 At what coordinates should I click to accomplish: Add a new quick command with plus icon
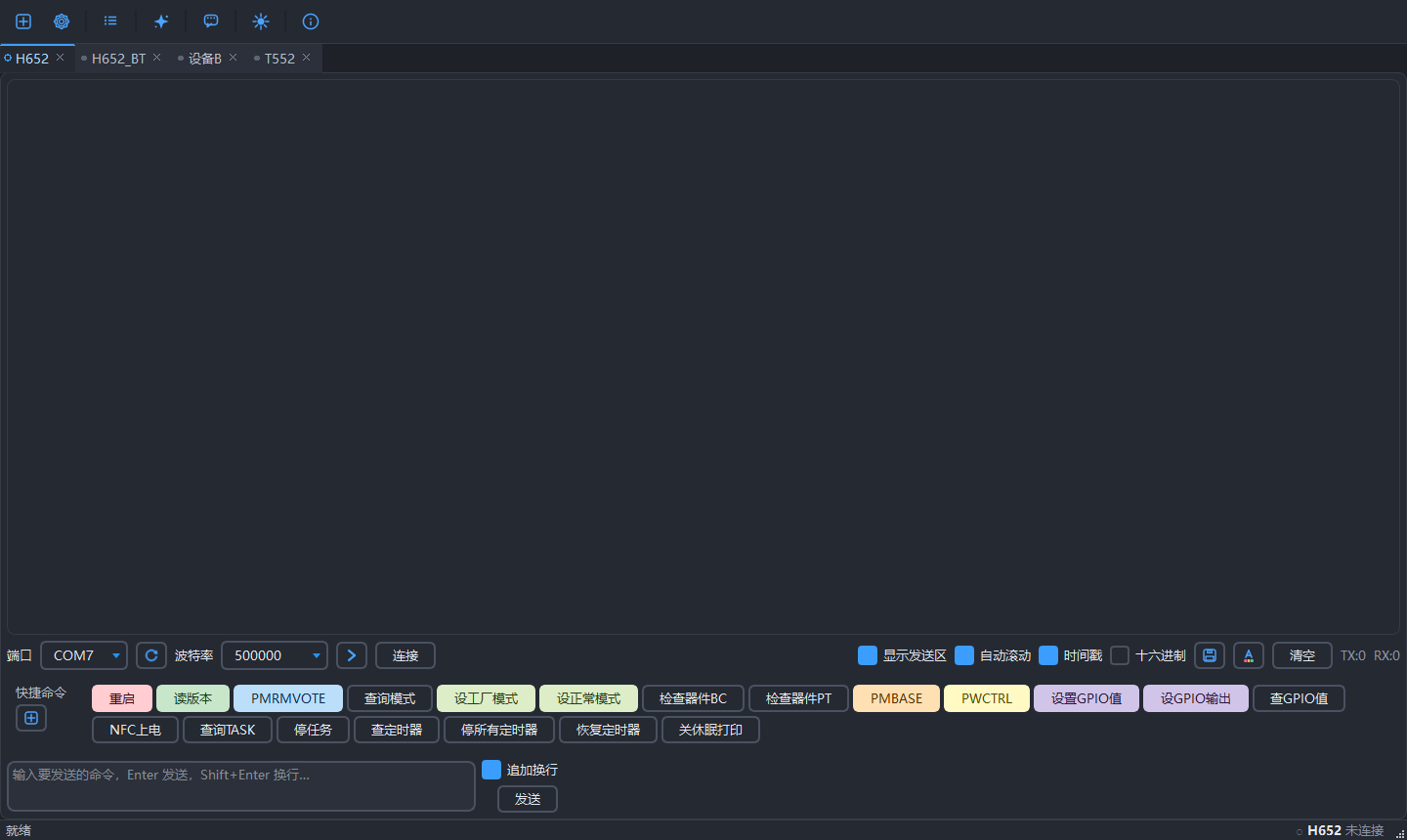pyautogui.click(x=31, y=718)
